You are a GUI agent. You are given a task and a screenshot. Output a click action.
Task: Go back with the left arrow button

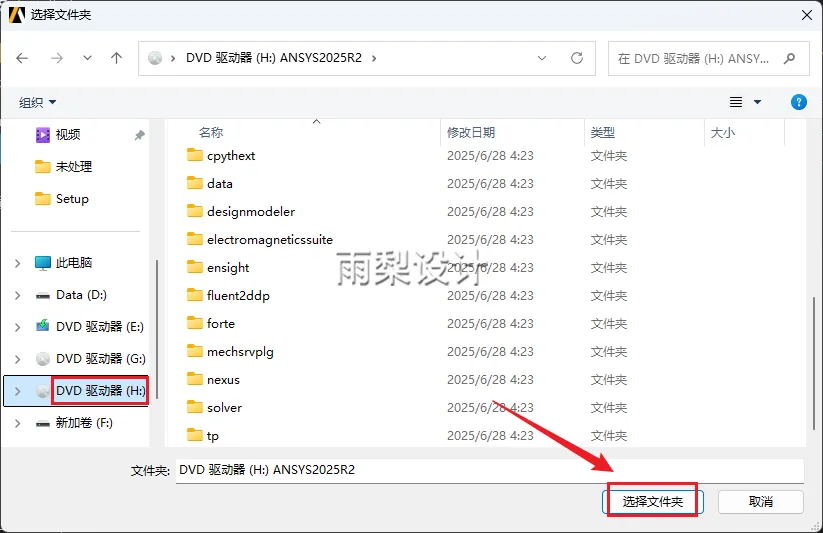coord(22,58)
